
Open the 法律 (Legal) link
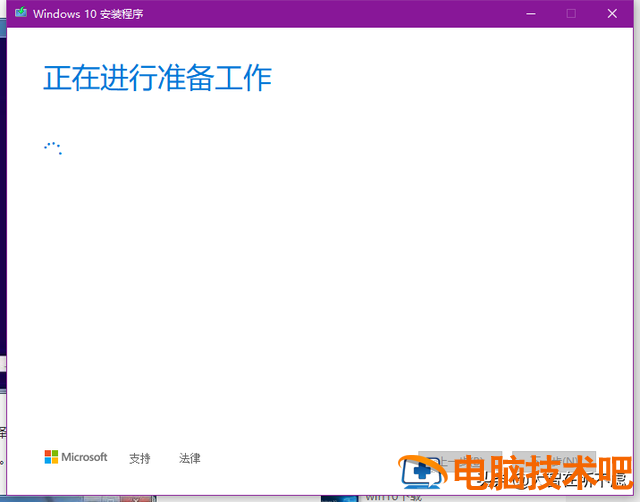[190, 458]
